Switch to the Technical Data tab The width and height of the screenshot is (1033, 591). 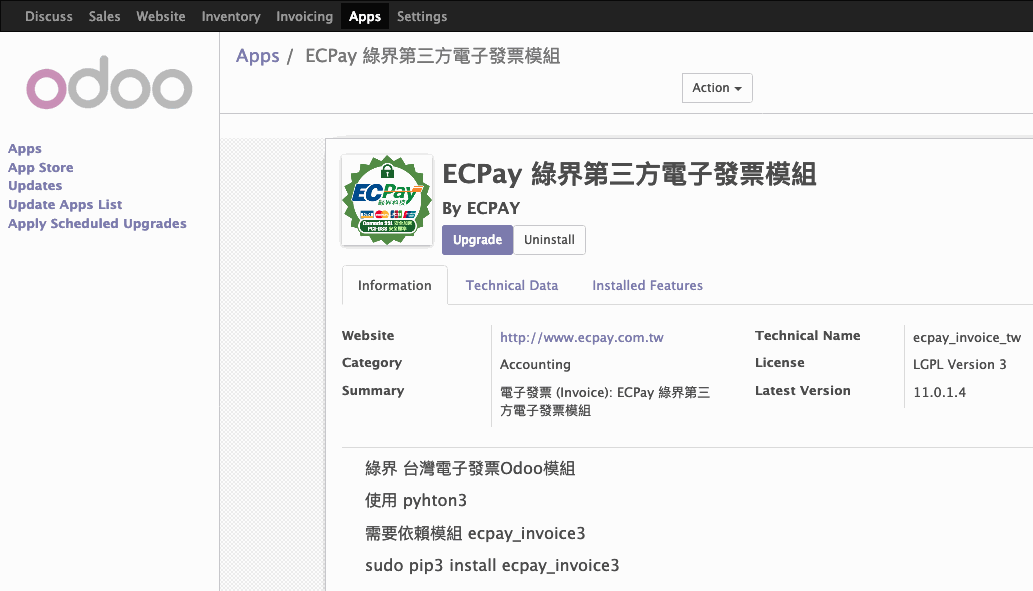(512, 285)
